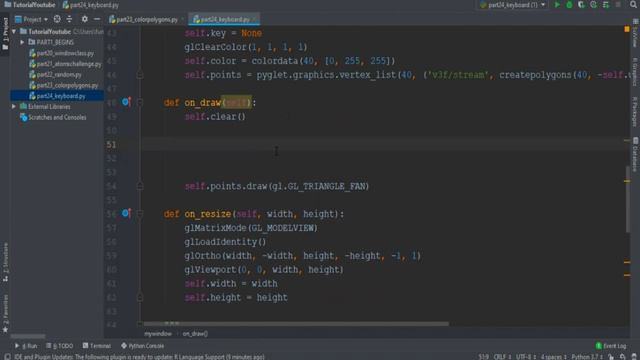Click the IDE and Plugin Updates status message

coord(139,357)
